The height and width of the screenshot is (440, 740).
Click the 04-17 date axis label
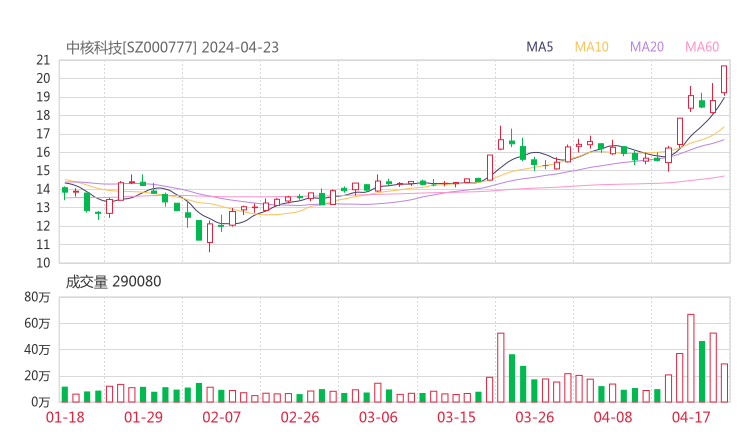click(691, 417)
